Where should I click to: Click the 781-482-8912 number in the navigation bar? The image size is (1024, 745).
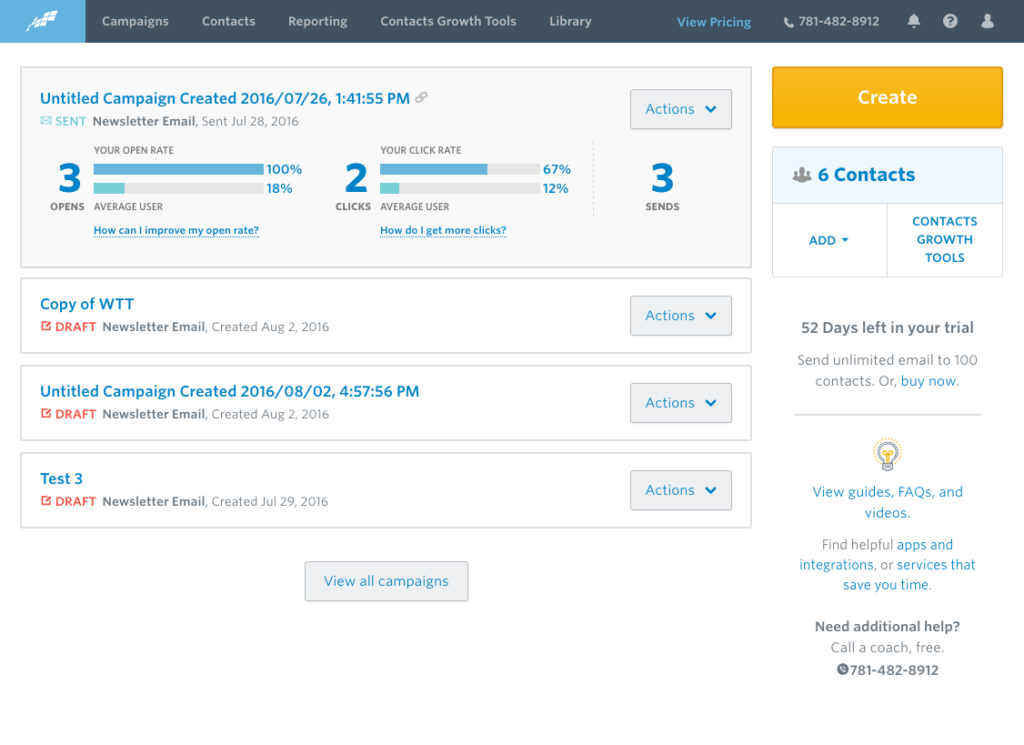(840, 21)
